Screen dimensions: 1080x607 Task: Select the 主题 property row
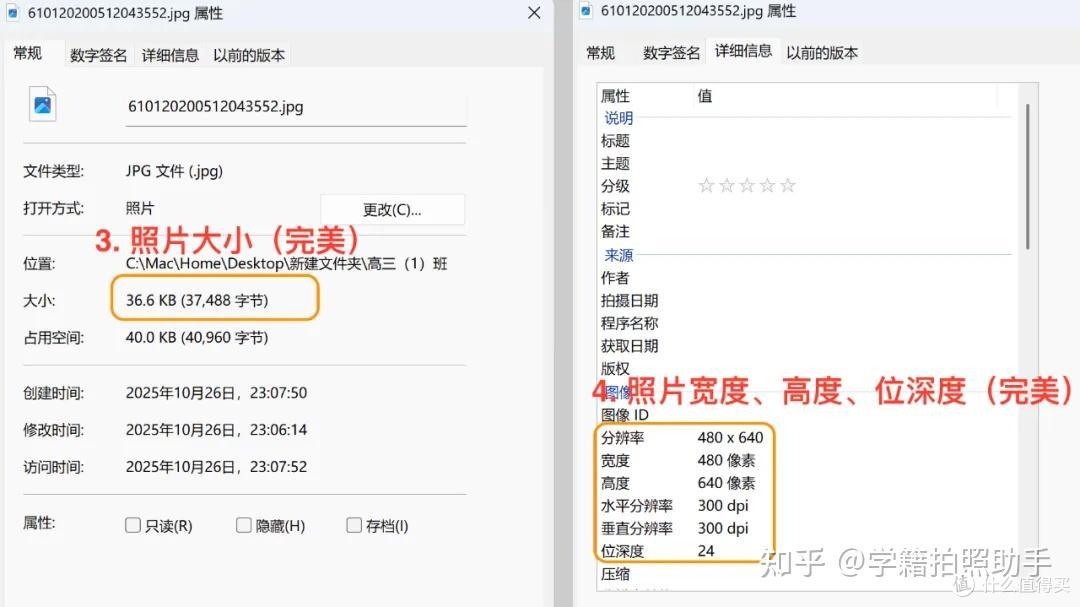[x=806, y=163]
